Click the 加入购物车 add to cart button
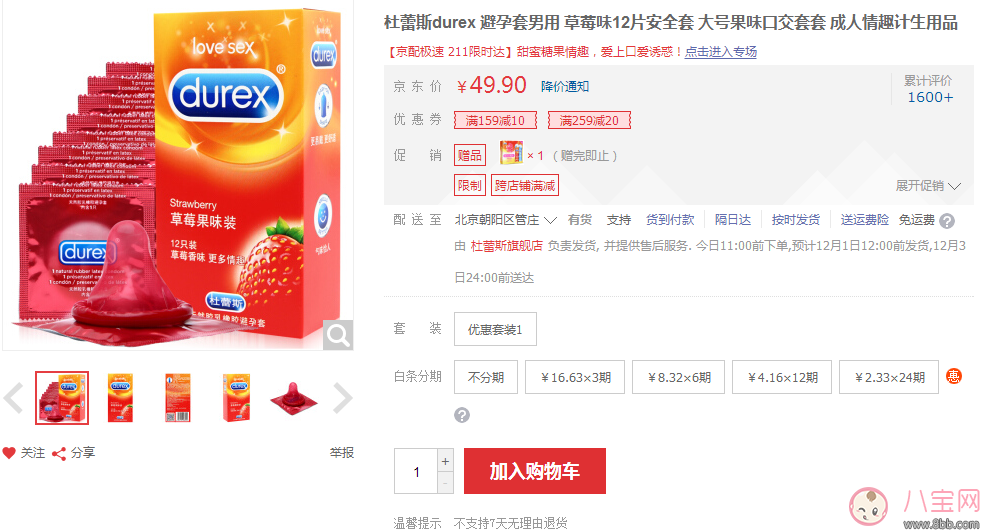 pyautogui.click(x=534, y=471)
